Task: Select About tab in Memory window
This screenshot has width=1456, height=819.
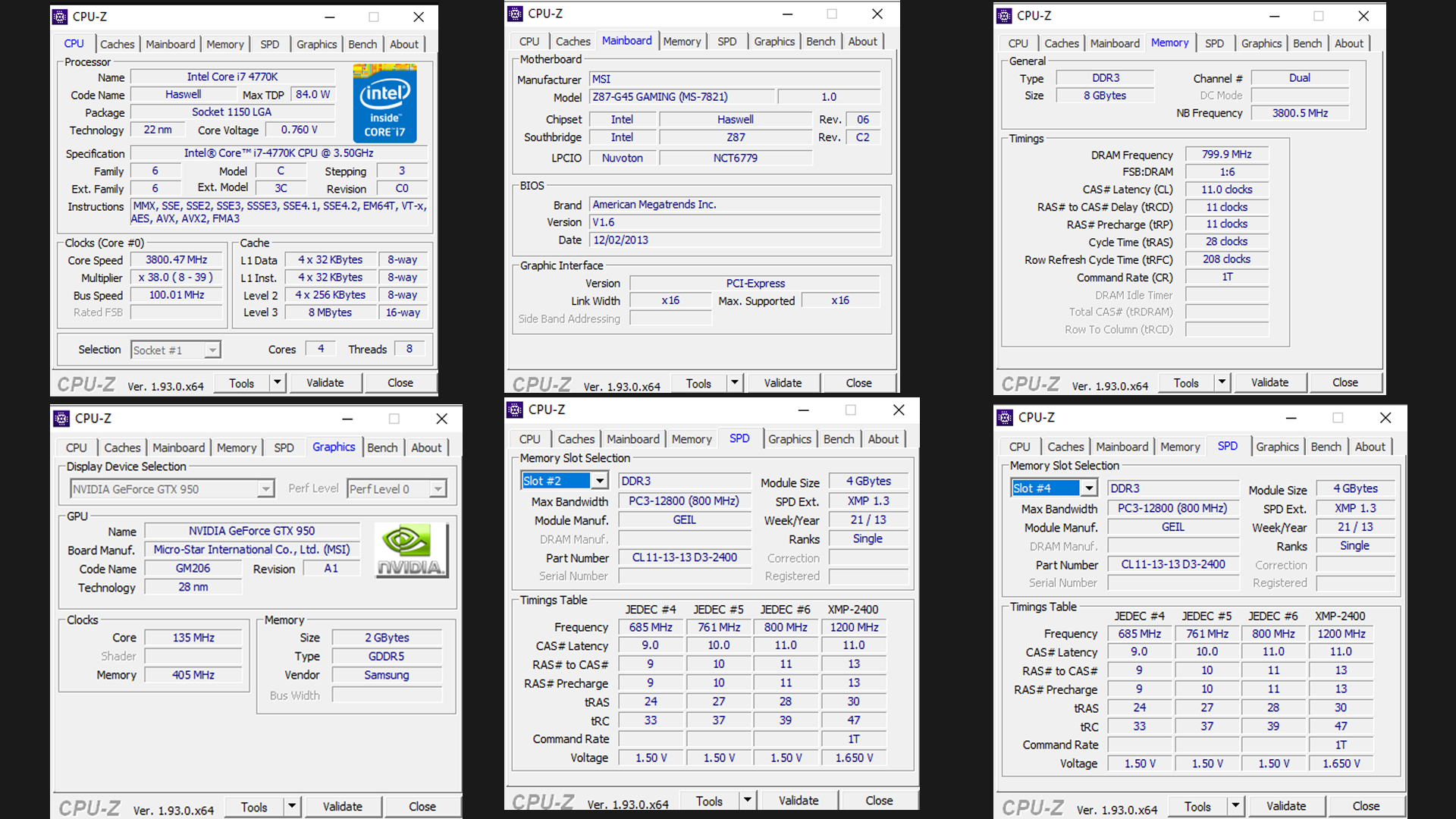Action: point(1348,43)
